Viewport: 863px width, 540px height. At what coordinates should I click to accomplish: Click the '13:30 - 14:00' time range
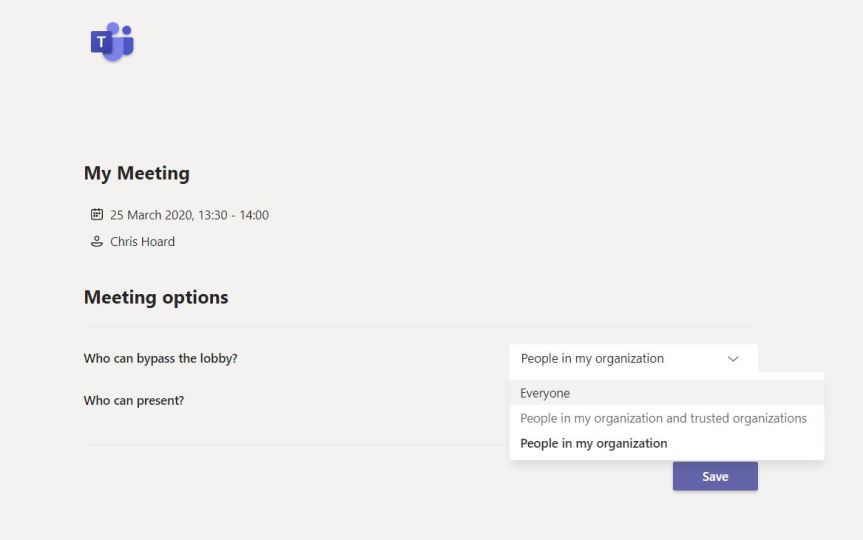(236, 215)
